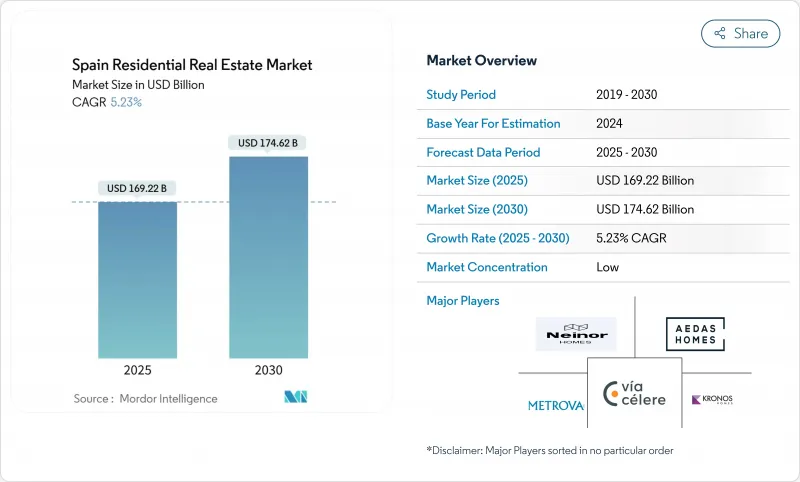
Task: Click the Source: Mordor Intelligence text
Action: (x=145, y=398)
